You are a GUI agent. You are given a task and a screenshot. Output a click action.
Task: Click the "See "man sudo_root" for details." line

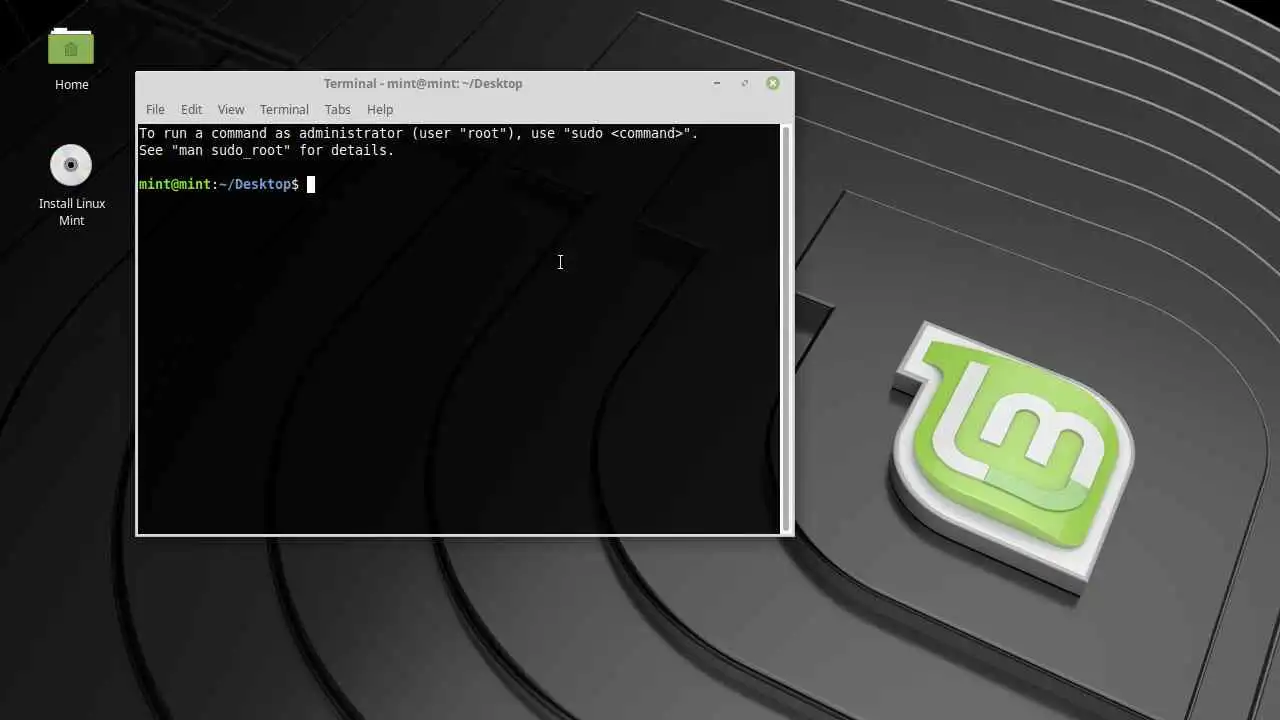click(267, 150)
